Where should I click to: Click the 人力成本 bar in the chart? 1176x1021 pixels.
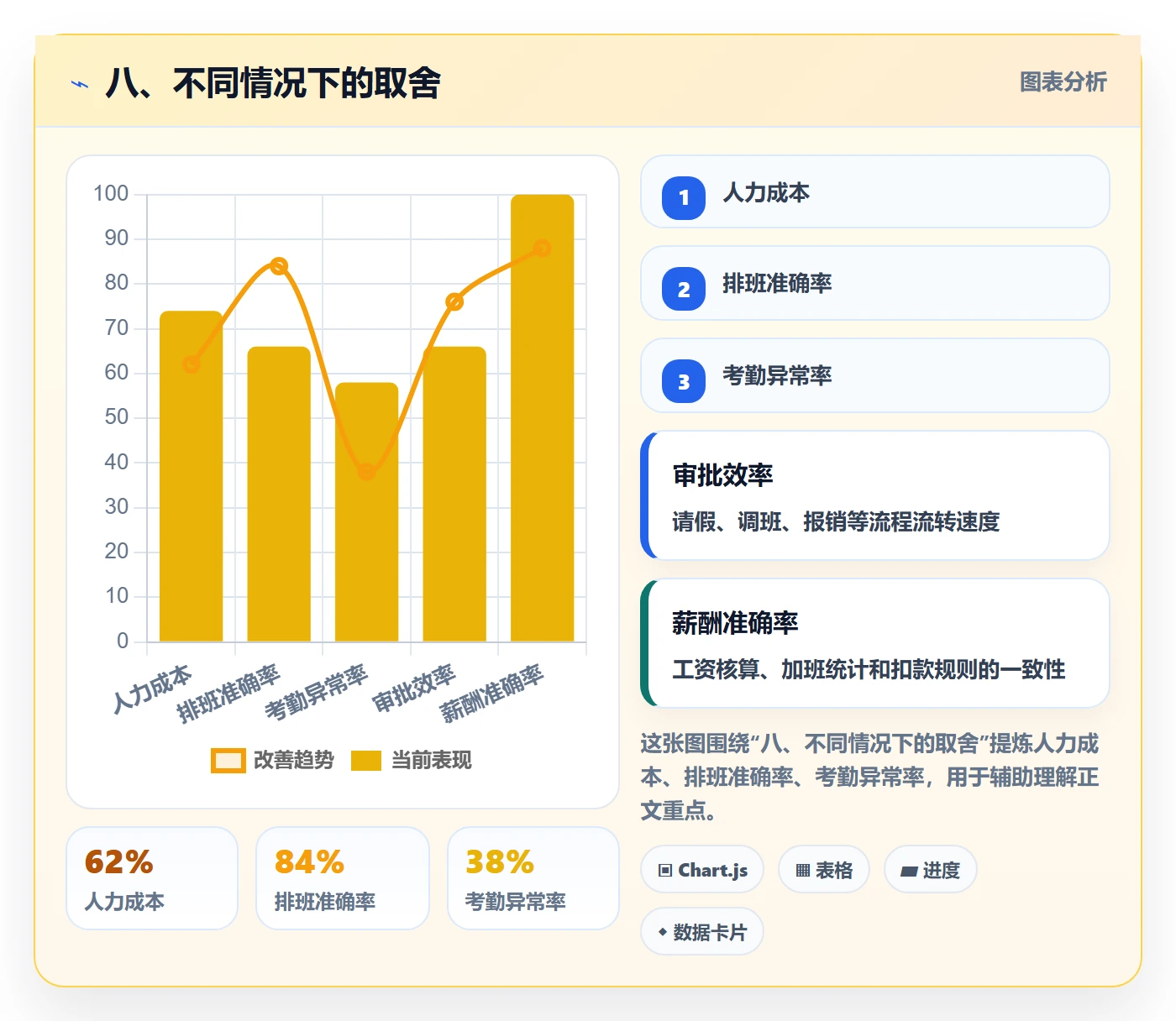192,477
